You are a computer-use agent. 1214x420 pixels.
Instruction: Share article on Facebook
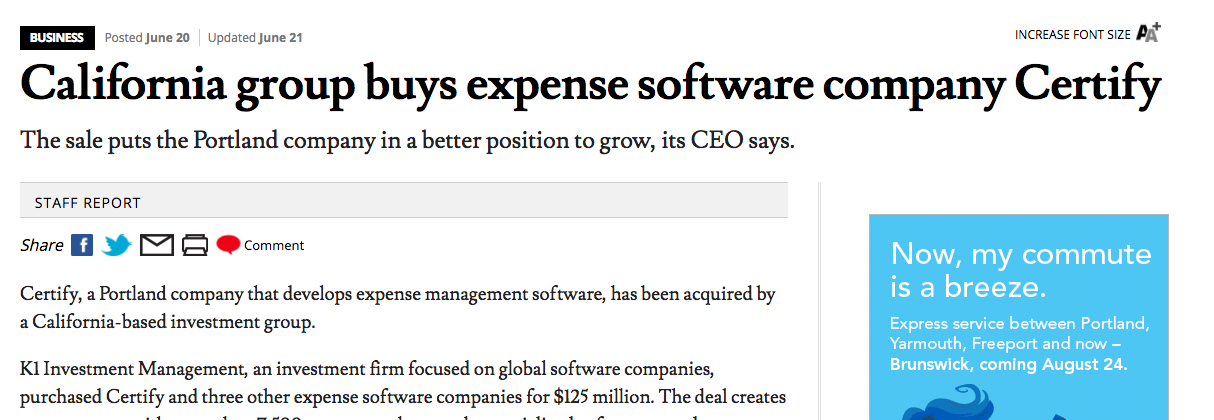[x=82, y=245]
